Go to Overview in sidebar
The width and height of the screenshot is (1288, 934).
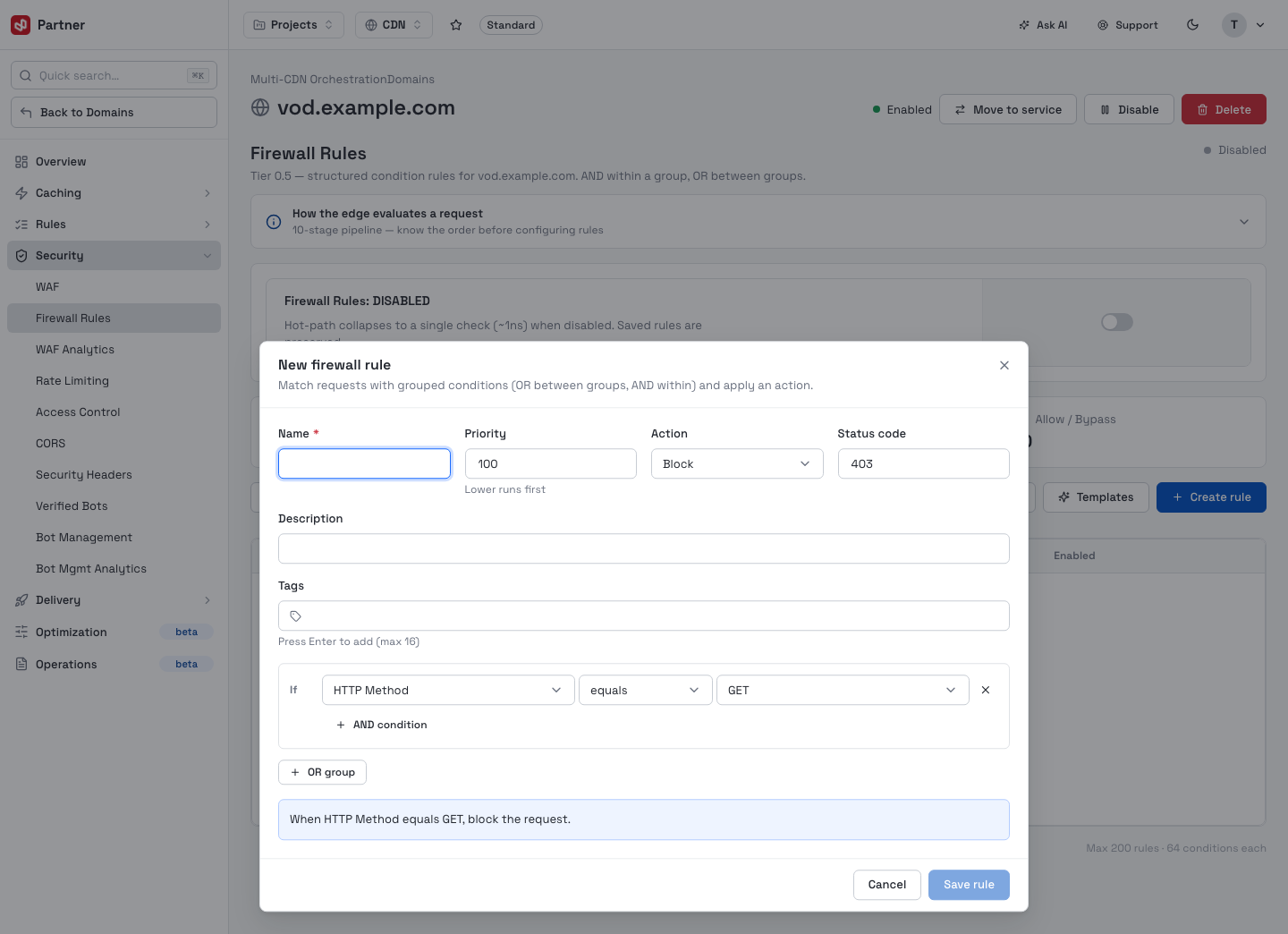[x=114, y=162]
